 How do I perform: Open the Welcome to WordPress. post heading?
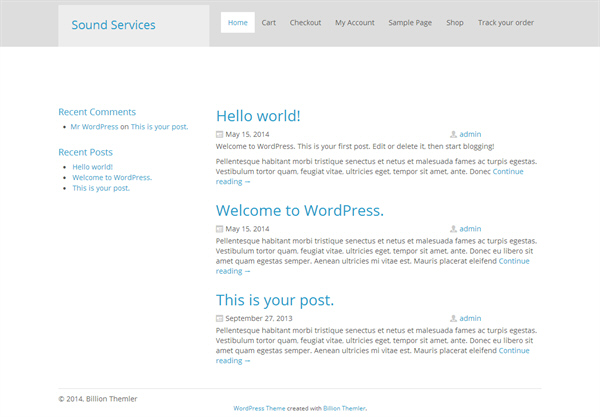pyautogui.click(x=300, y=210)
